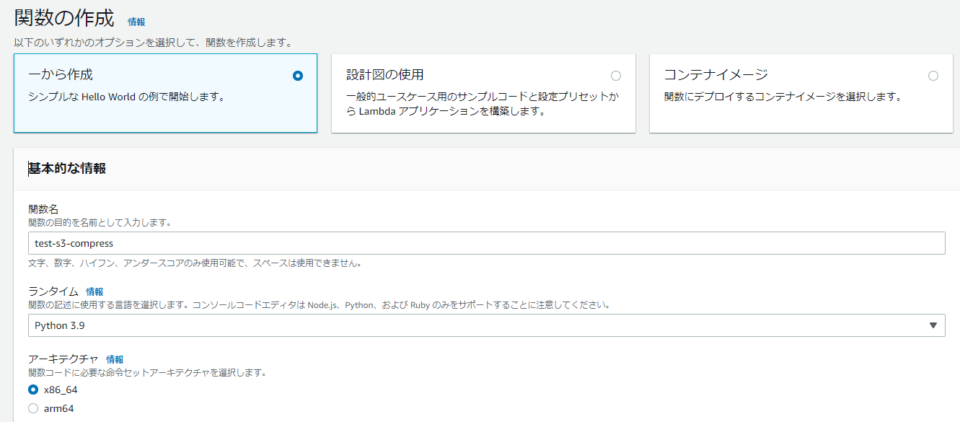The width and height of the screenshot is (960, 422).
Task: Choose the arm64 architecture radio button
Action: 34,408
